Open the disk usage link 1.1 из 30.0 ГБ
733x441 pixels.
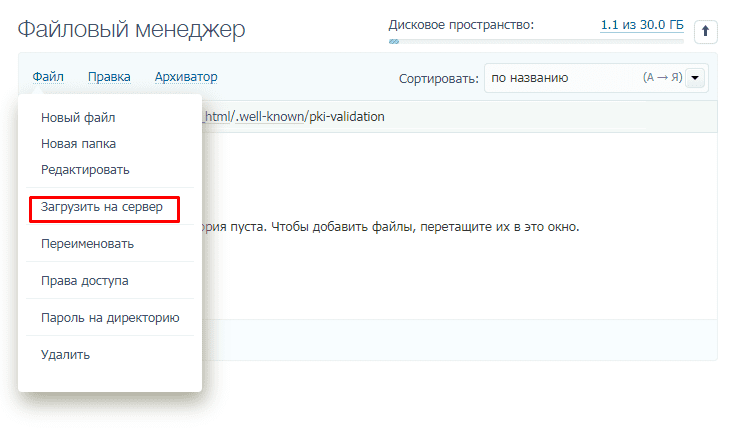pos(642,25)
